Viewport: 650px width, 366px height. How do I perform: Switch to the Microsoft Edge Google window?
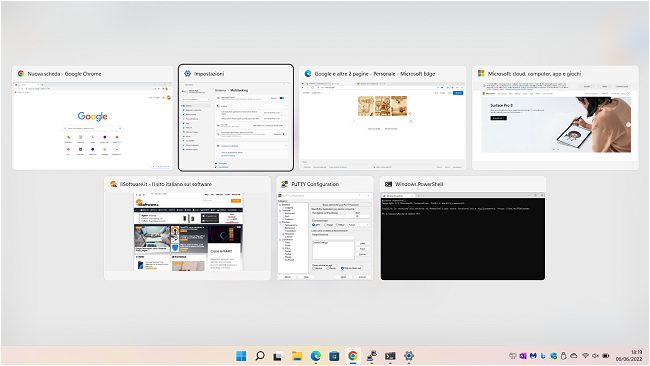pyautogui.click(x=383, y=118)
